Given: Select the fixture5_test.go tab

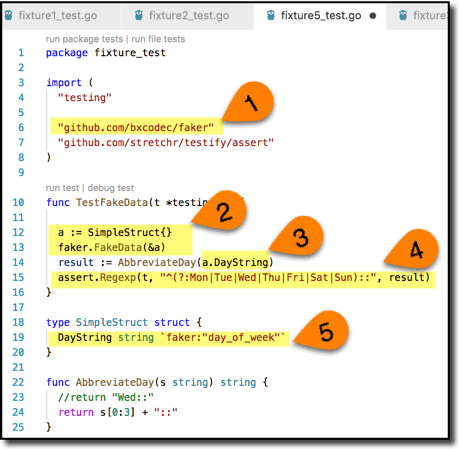Looking at the screenshot, I should coord(321,16).
